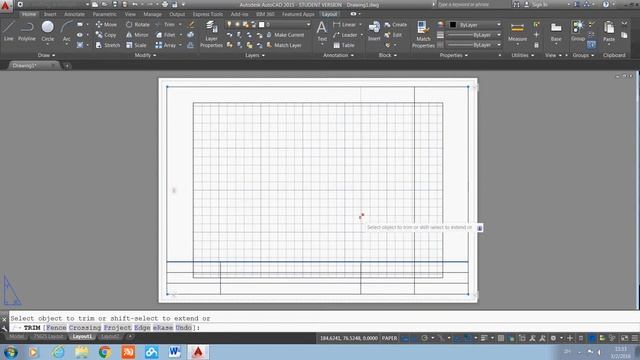Select the Arc tool
The width and height of the screenshot is (640, 360).
(67, 31)
